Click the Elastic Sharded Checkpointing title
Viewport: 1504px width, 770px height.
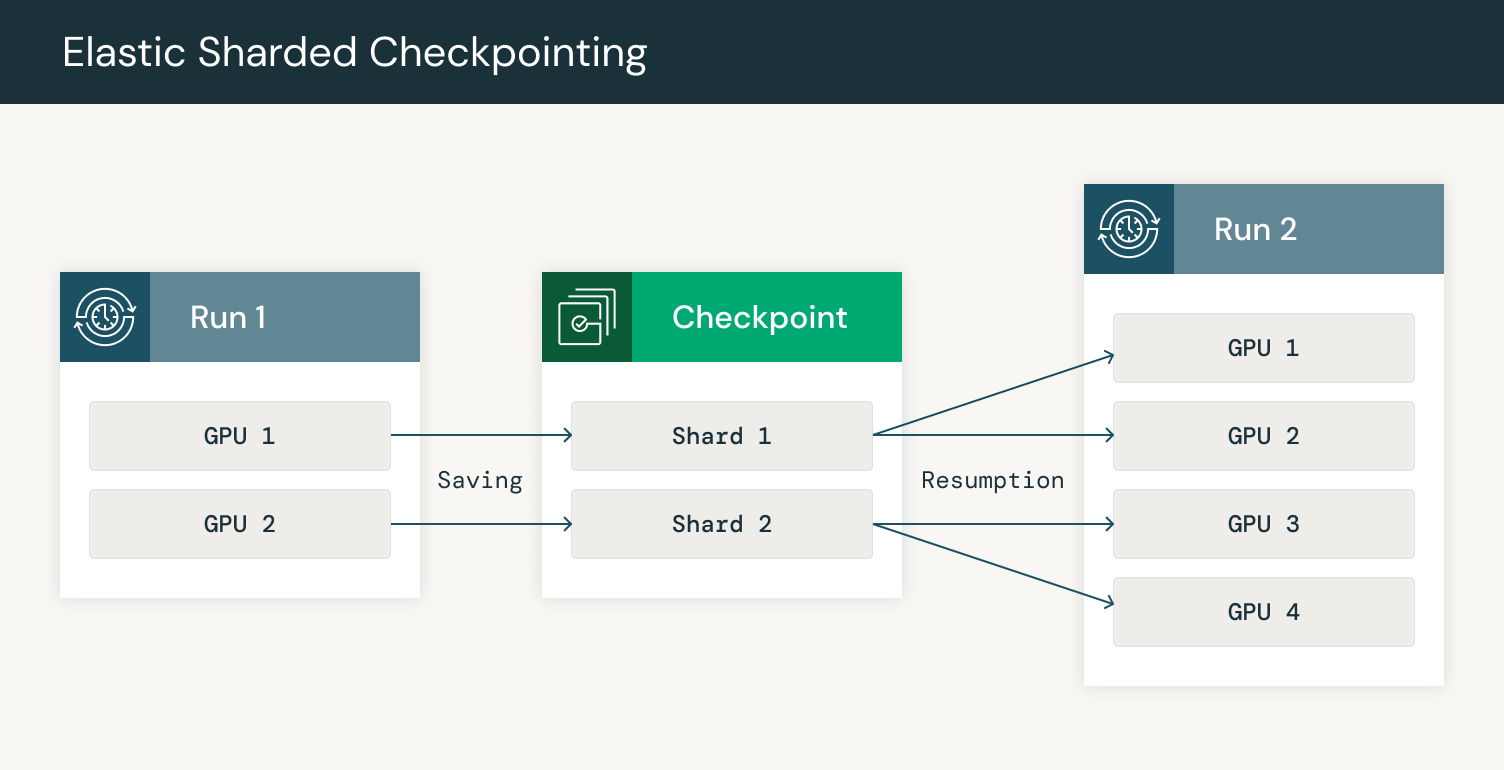tap(354, 52)
